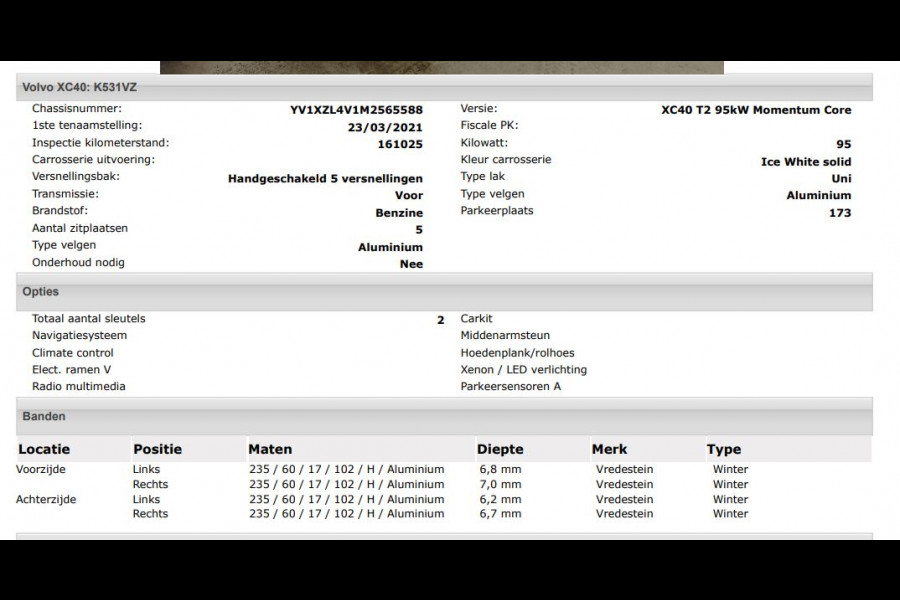900x600 pixels.
Task: Click the Xenon / LED verlichting option
Action: (x=523, y=369)
